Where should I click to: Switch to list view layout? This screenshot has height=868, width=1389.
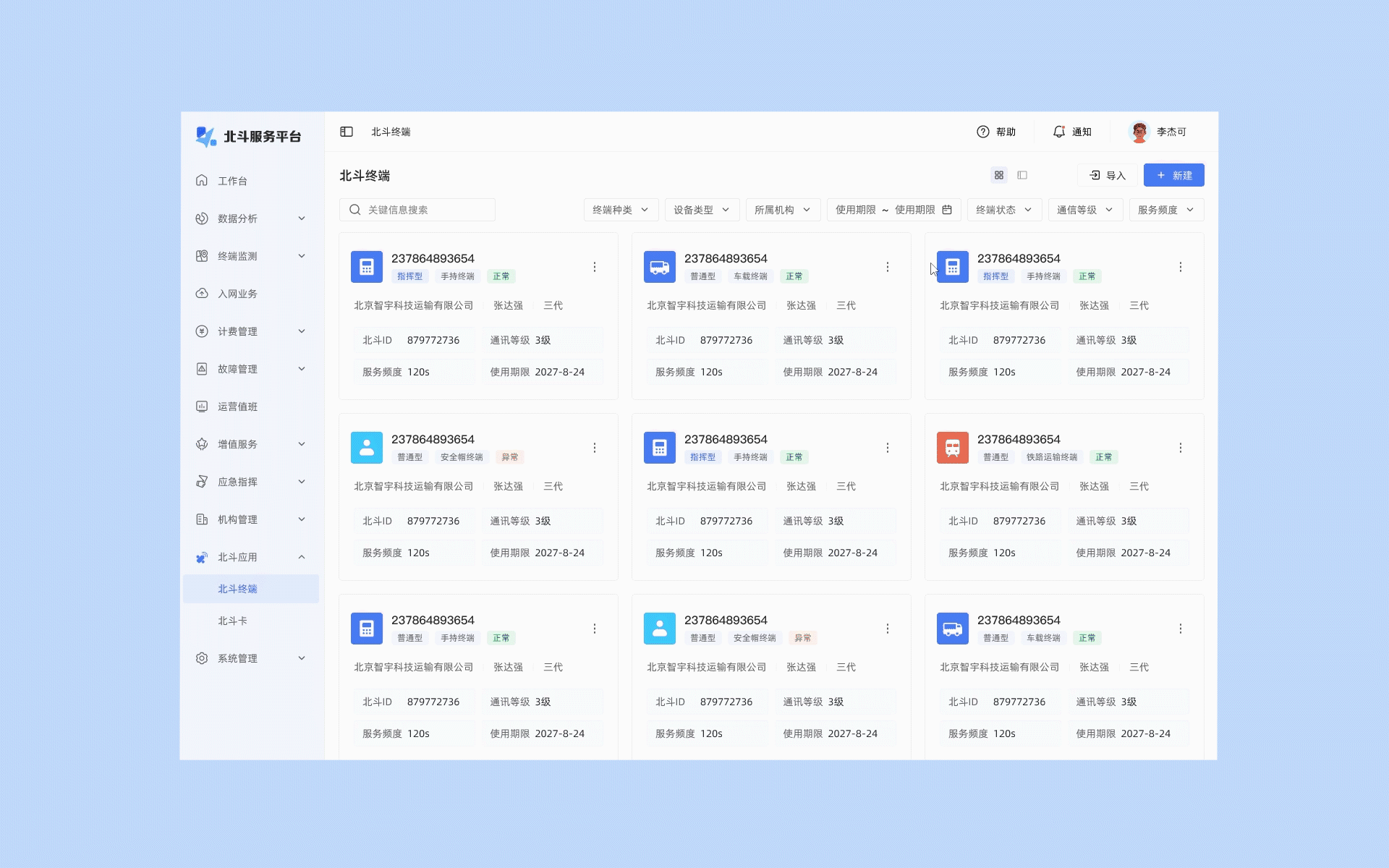1022,175
